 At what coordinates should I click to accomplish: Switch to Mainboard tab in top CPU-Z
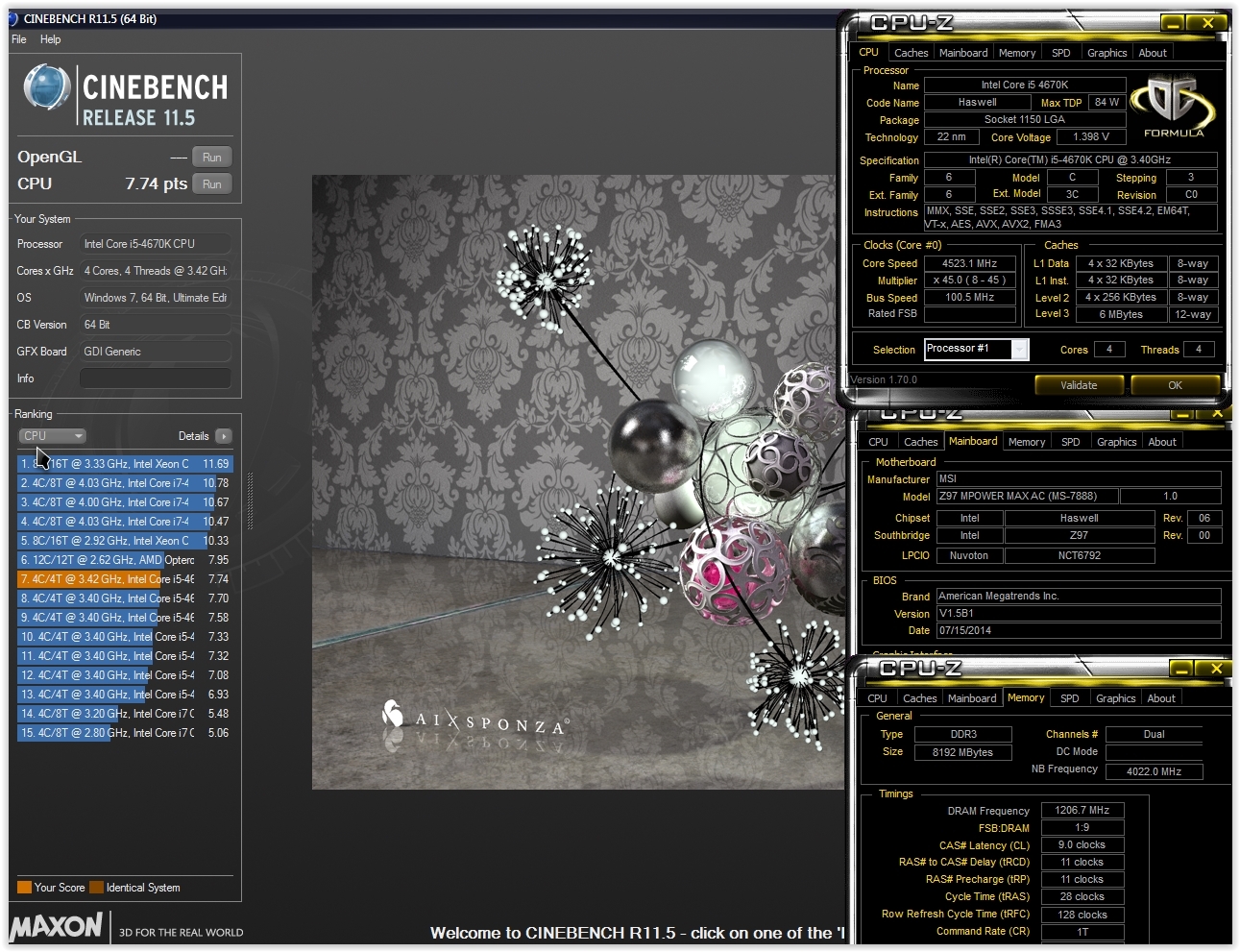[x=963, y=53]
